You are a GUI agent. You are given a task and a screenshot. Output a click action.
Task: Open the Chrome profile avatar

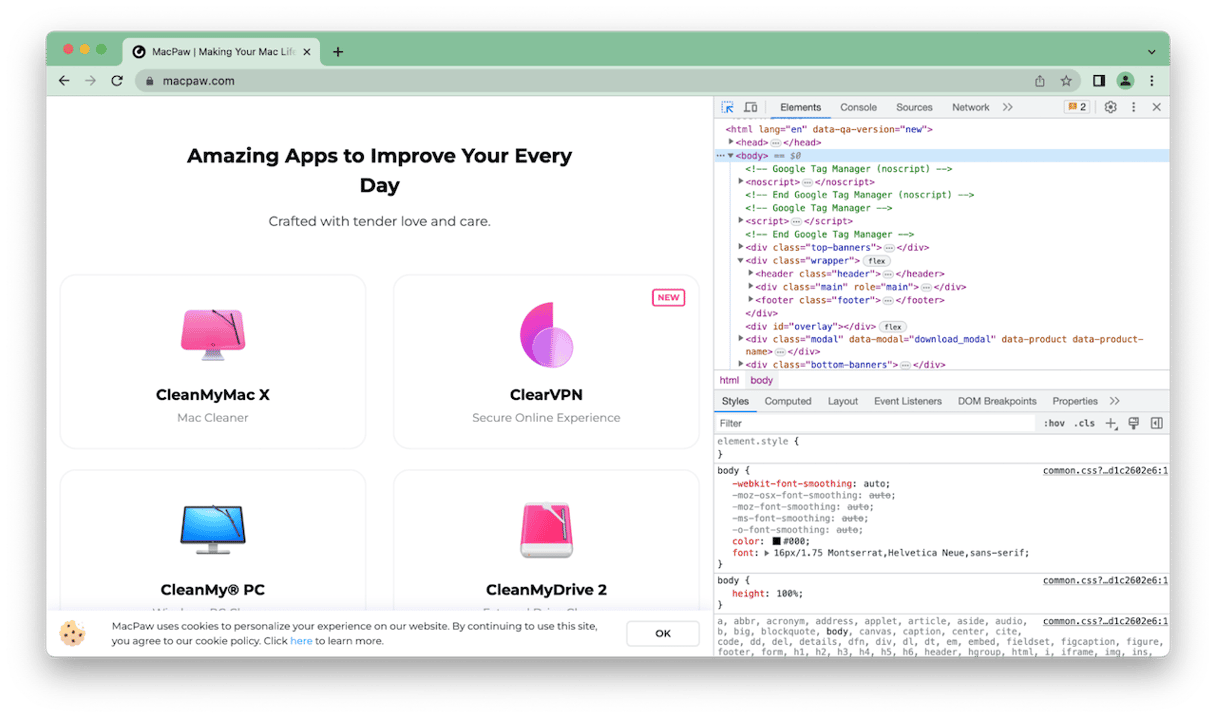point(1125,81)
